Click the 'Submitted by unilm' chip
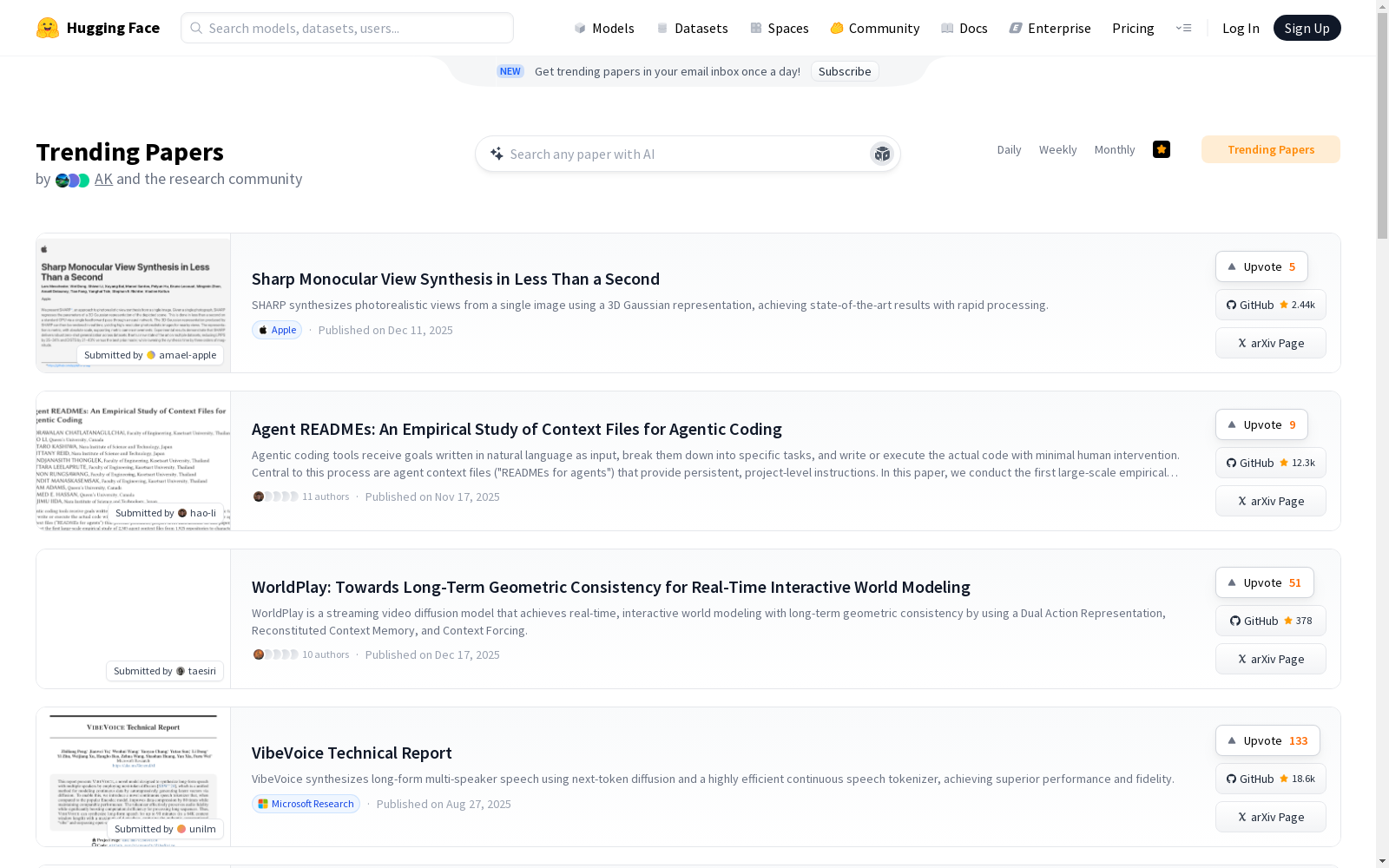The height and width of the screenshot is (868, 1389). pyautogui.click(x=165, y=829)
